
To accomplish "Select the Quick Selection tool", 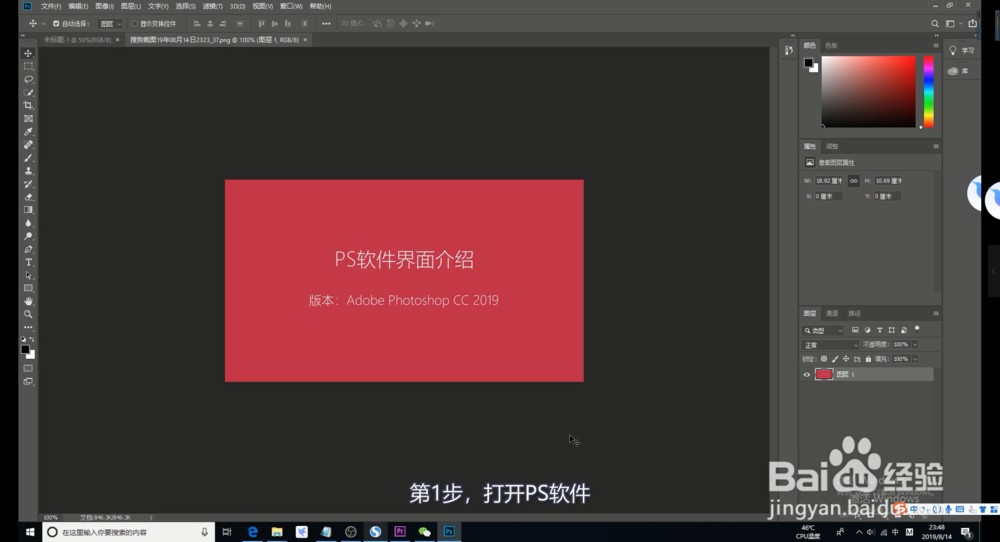I will 28,92.
